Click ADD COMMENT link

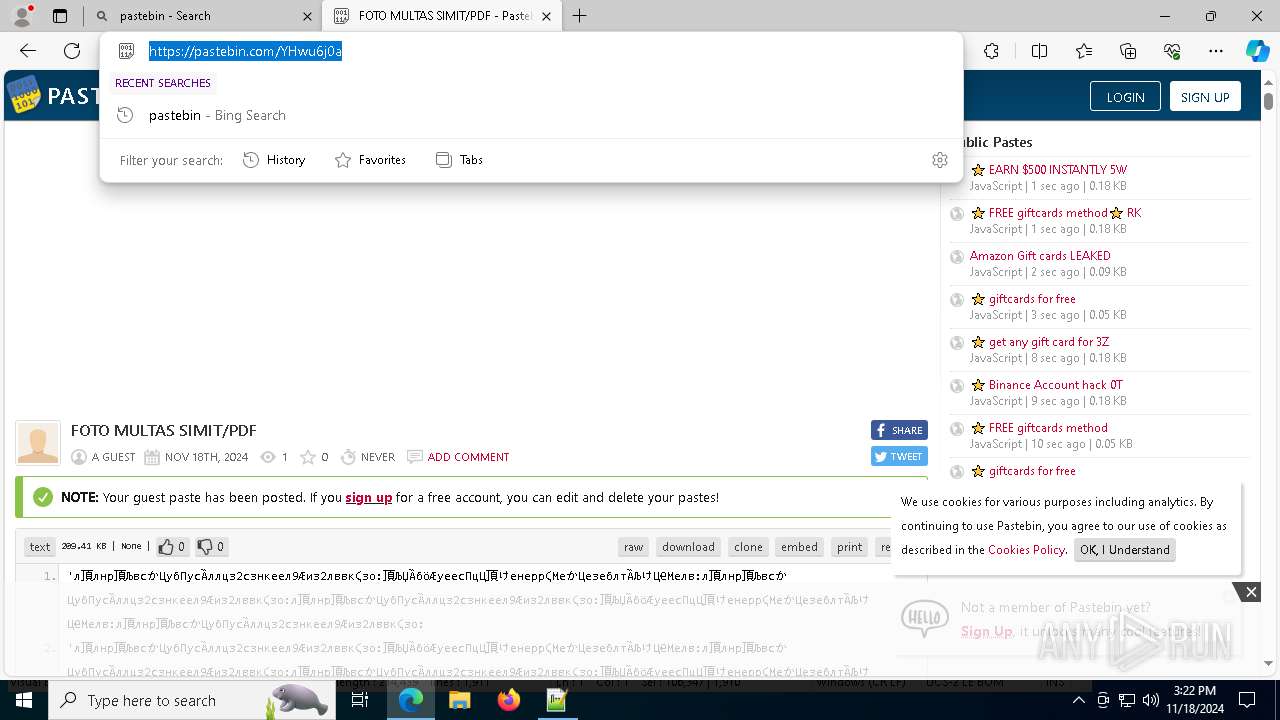[x=468, y=457]
